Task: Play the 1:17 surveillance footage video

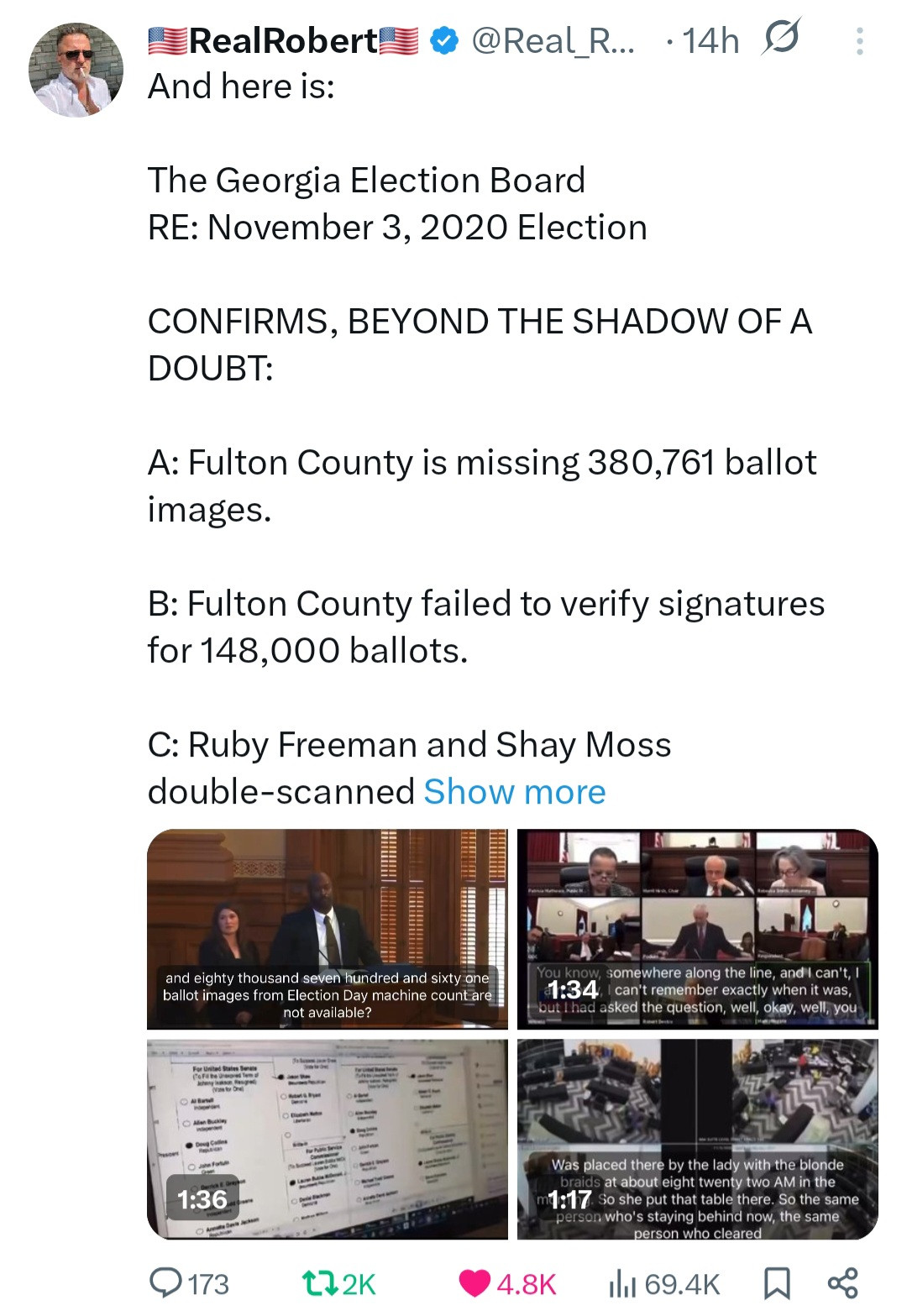Action: [697, 1138]
